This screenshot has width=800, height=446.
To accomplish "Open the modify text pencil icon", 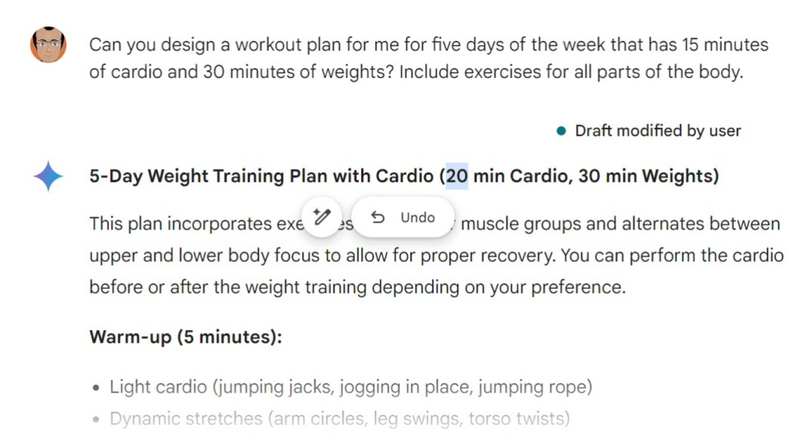I will [322, 218].
